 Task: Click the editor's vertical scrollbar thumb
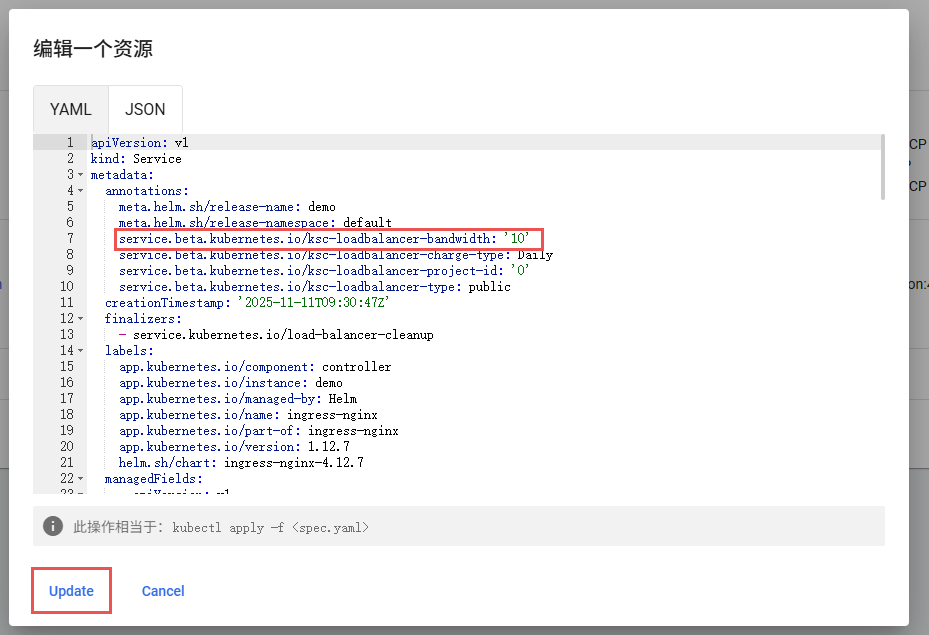[x=881, y=167]
